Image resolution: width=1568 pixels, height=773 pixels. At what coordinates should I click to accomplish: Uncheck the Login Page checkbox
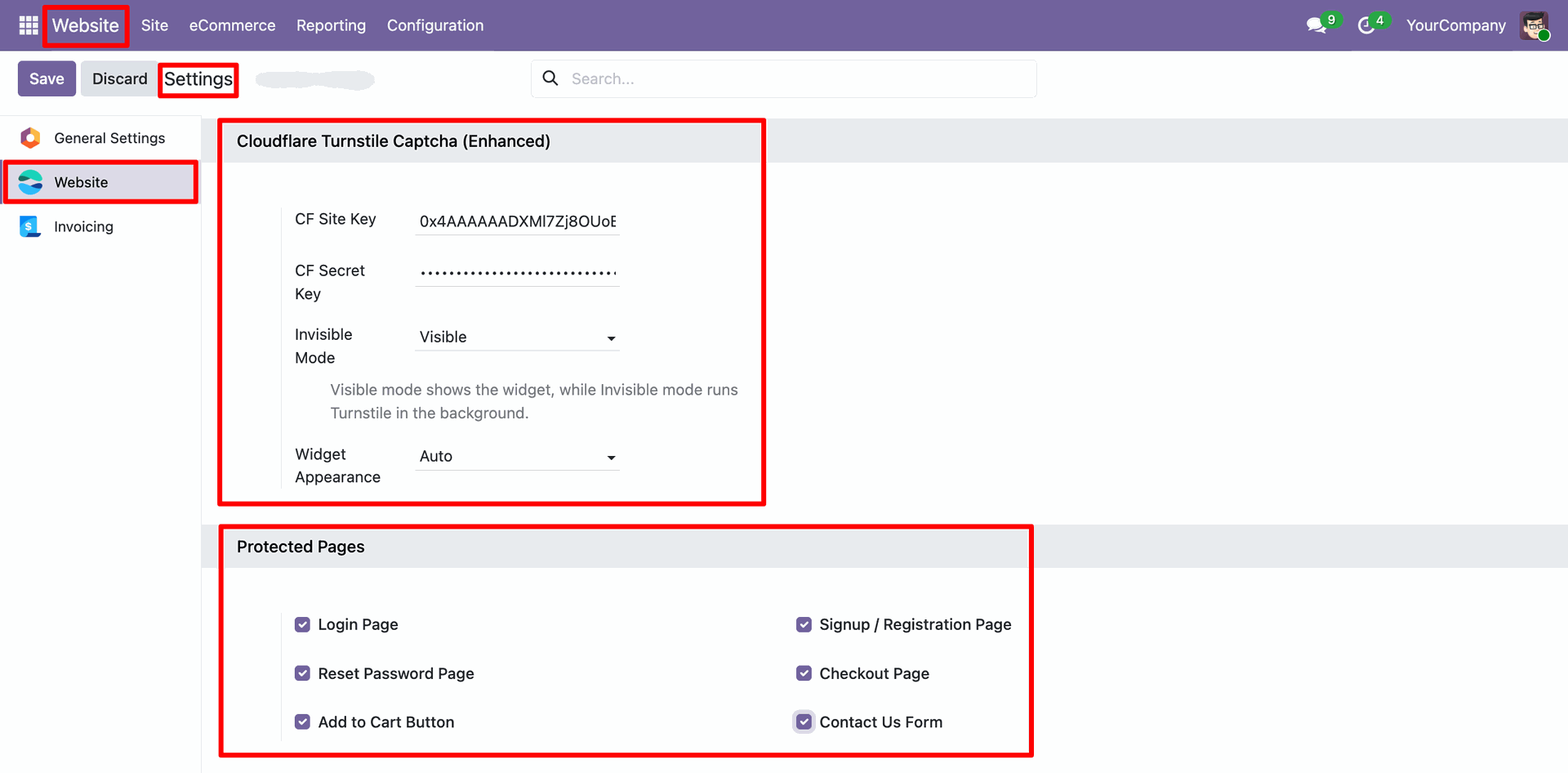click(302, 624)
